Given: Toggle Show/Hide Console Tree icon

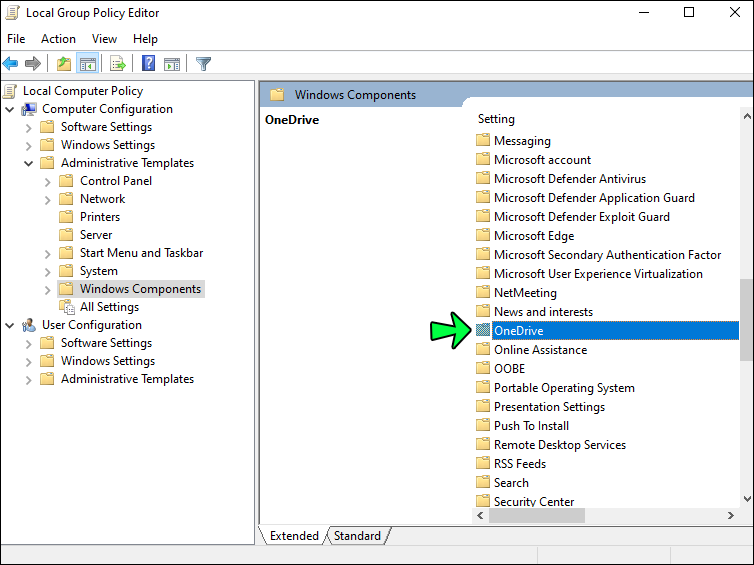Looking at the screenshot, I should pos(88,63).
